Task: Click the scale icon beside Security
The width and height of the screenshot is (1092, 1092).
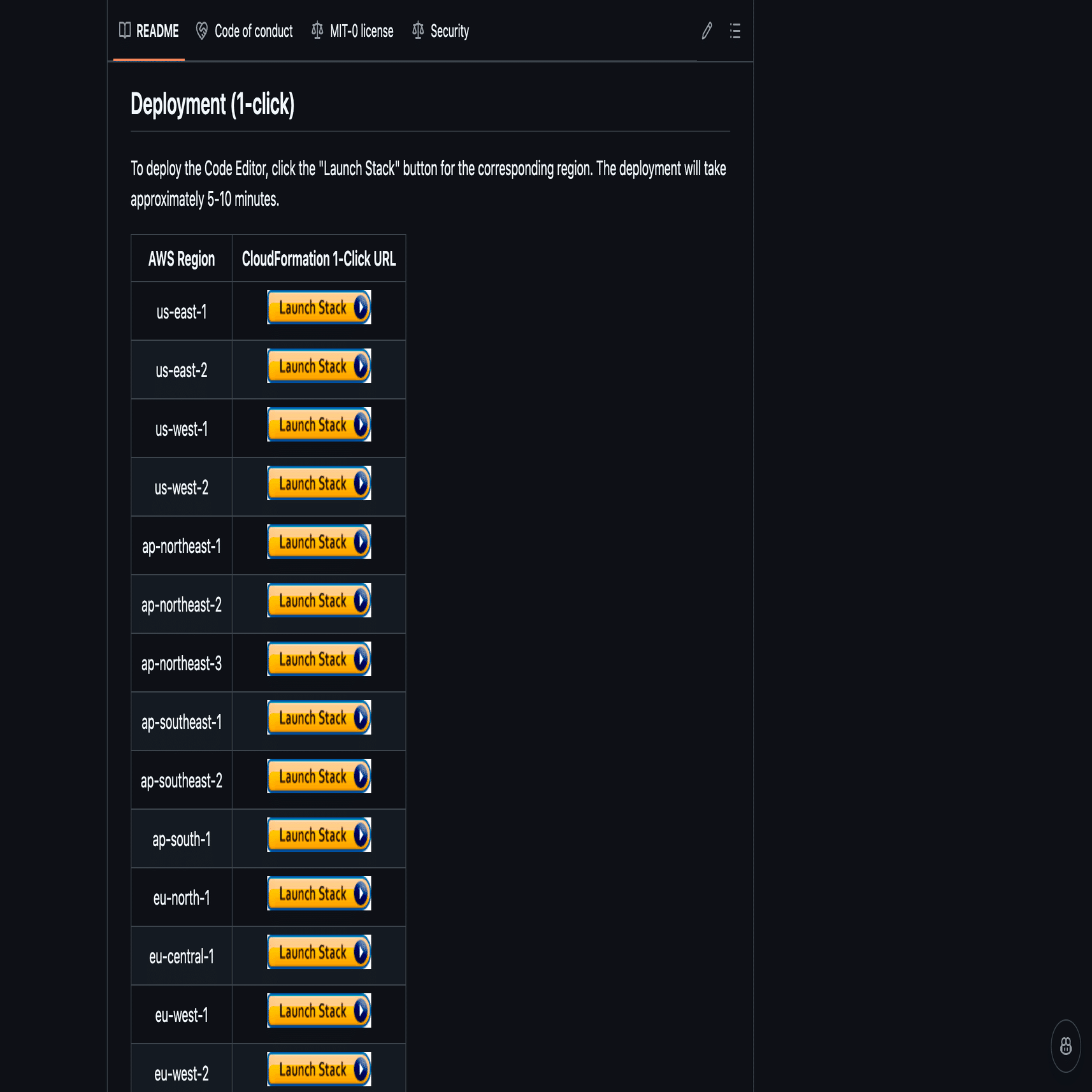Action: click(417, 30)
